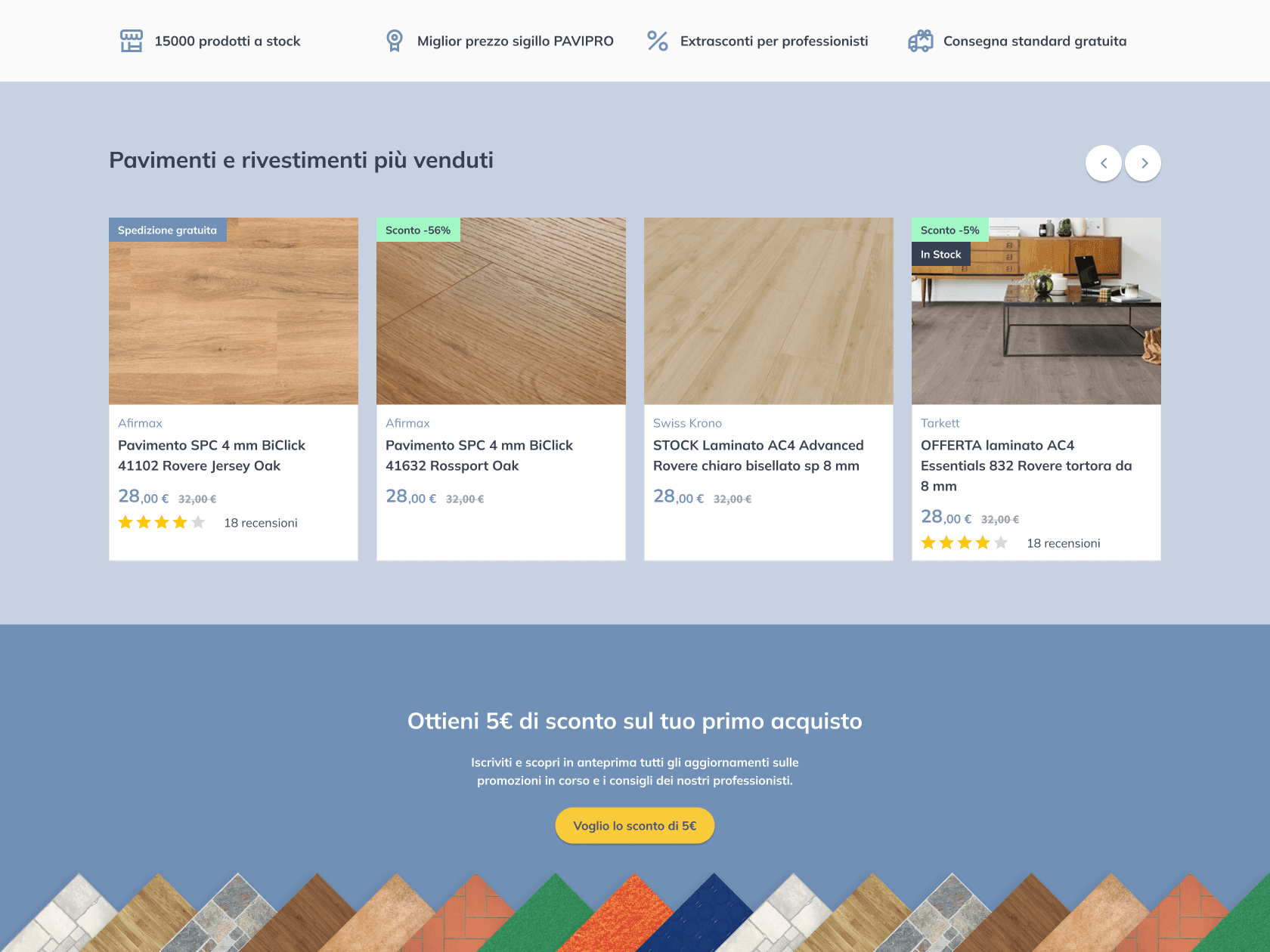
Task: Select the Swiss Krono light oak image
Action: pyautogui.click(x=769, y=311)
